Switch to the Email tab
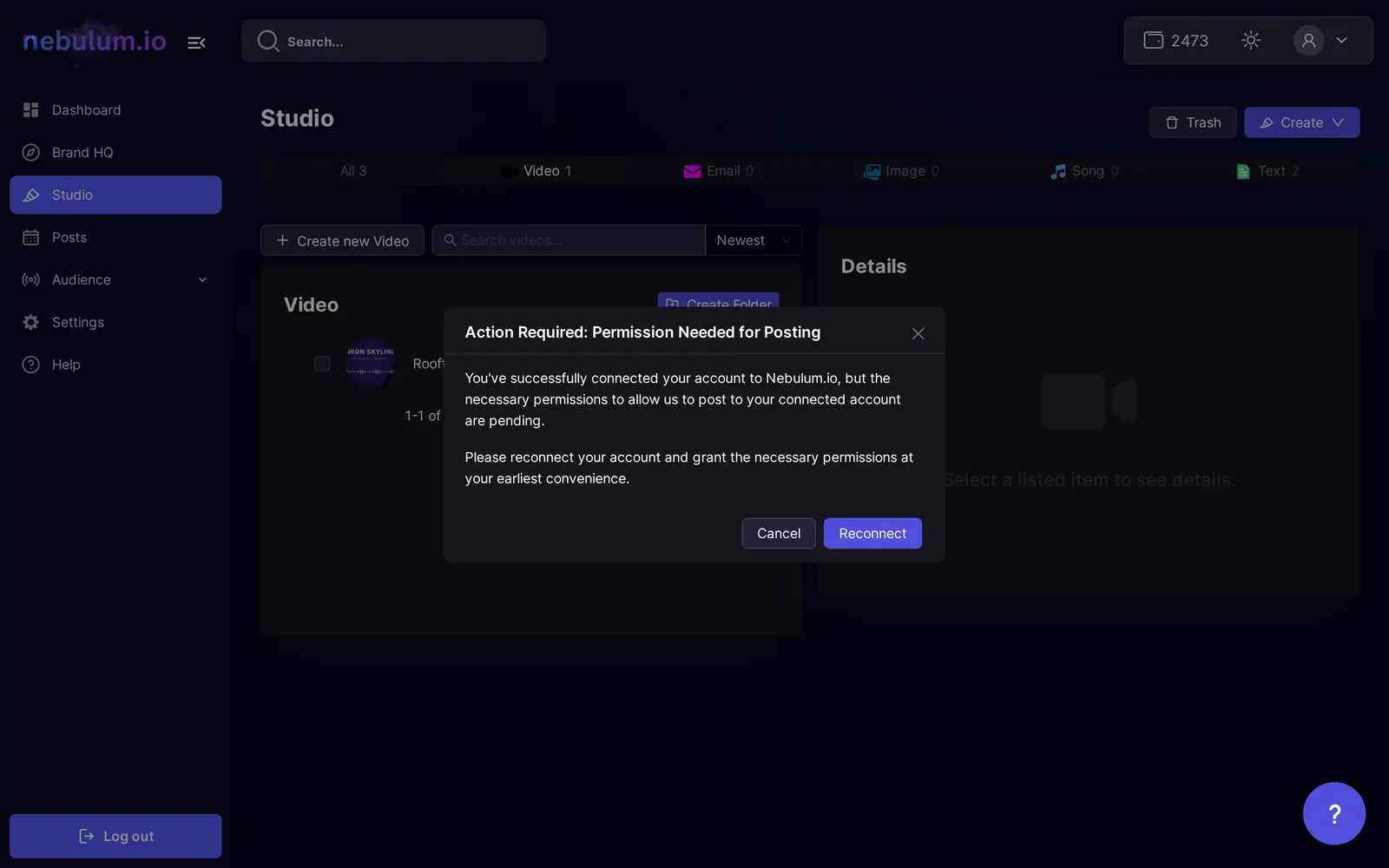This screenshot has width=1389, height=868. pyautogui.click(x=719, y=171)
